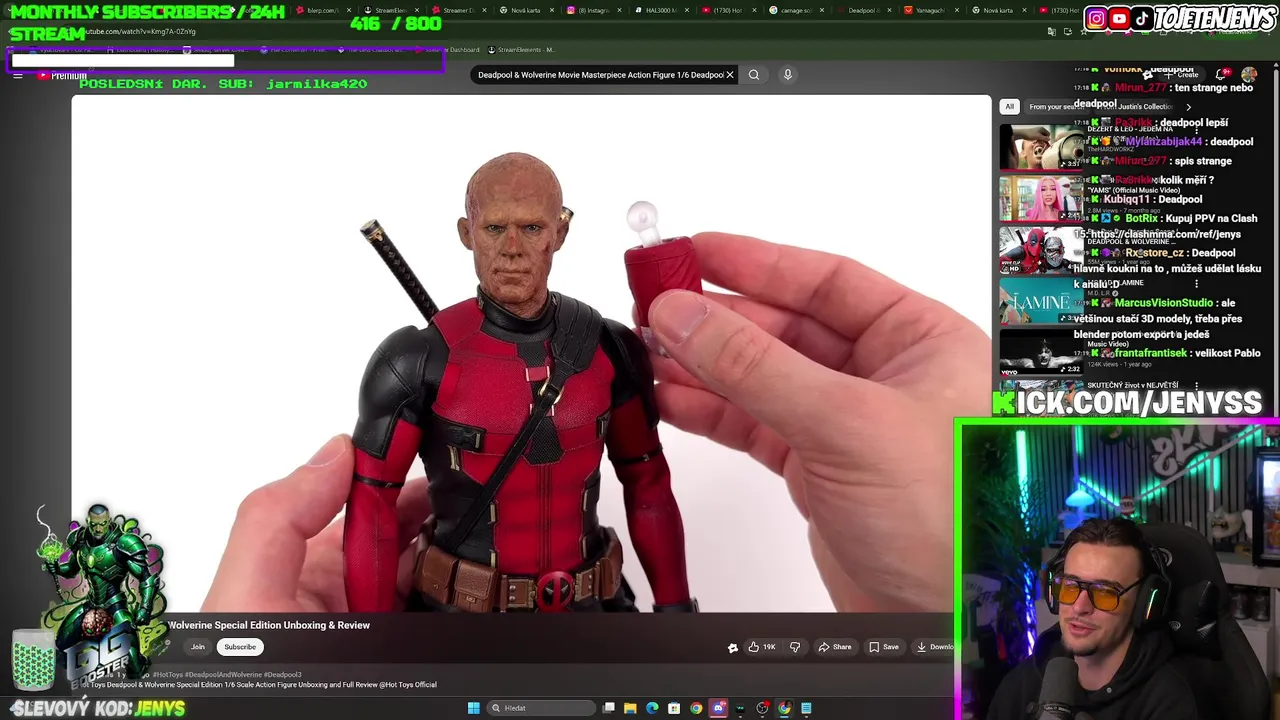The height and width of the screenshot is (720, 1280).
Task: Click the Hledat taskbar search box
Action: (541, 708)
